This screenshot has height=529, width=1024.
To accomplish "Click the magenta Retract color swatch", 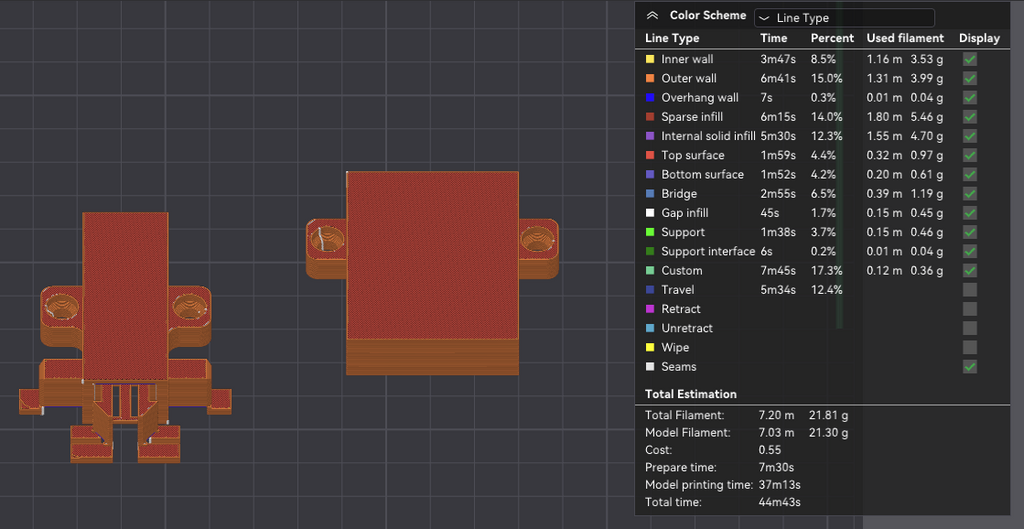I will point(650,309).
